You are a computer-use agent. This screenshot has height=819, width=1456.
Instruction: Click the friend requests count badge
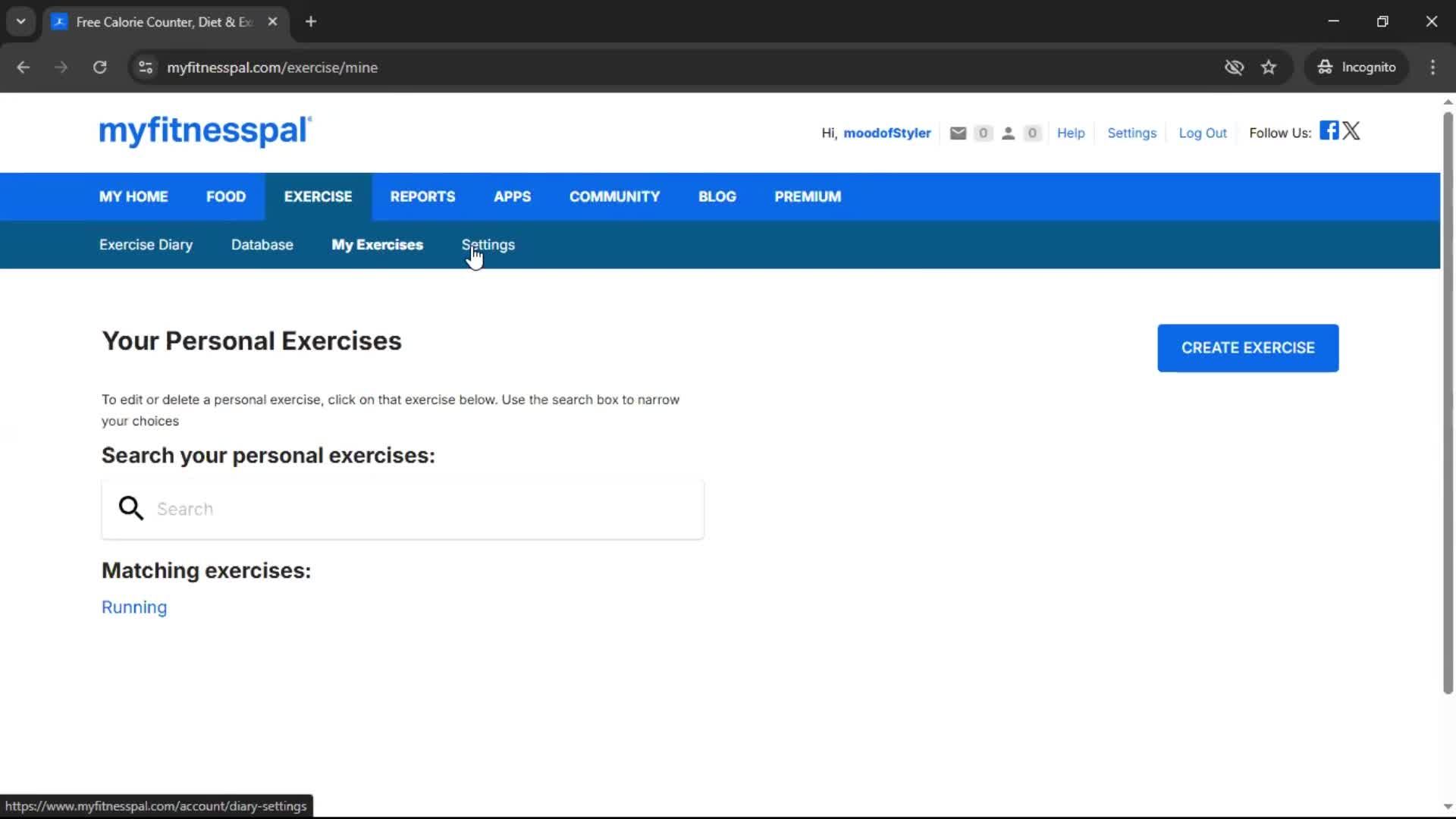pyautogui.click(x=1032, y=133)
